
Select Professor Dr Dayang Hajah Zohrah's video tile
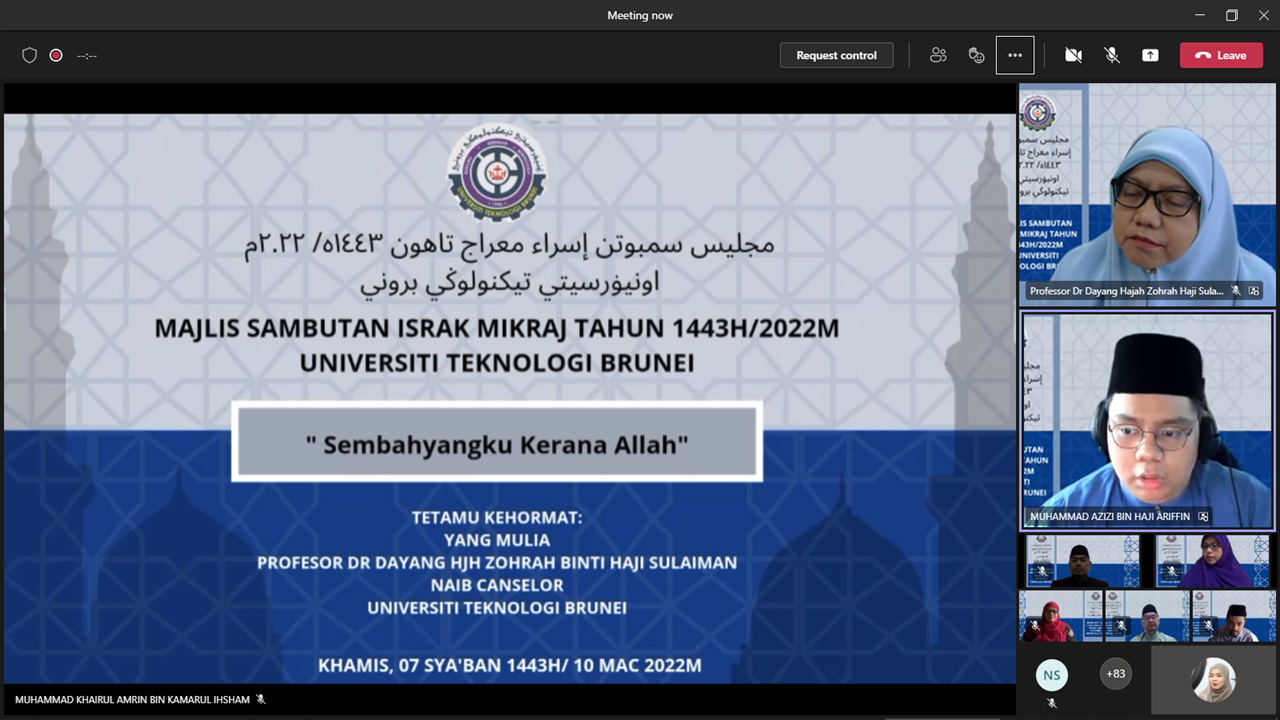1147,194
